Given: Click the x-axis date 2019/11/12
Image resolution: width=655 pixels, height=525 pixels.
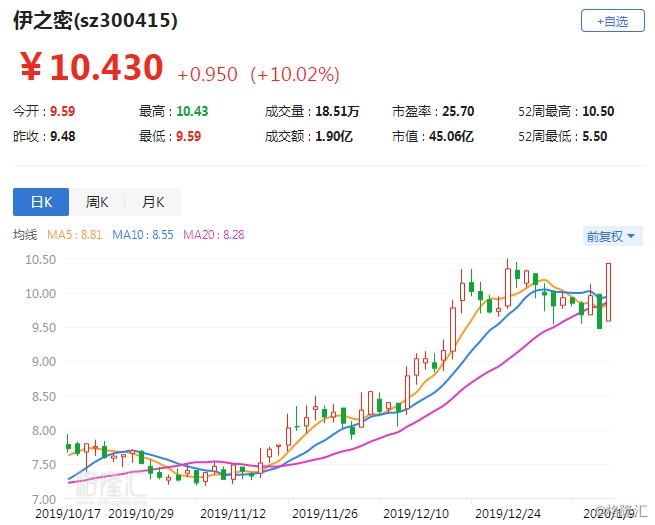Looking at the screenshot, I should 233,513.
